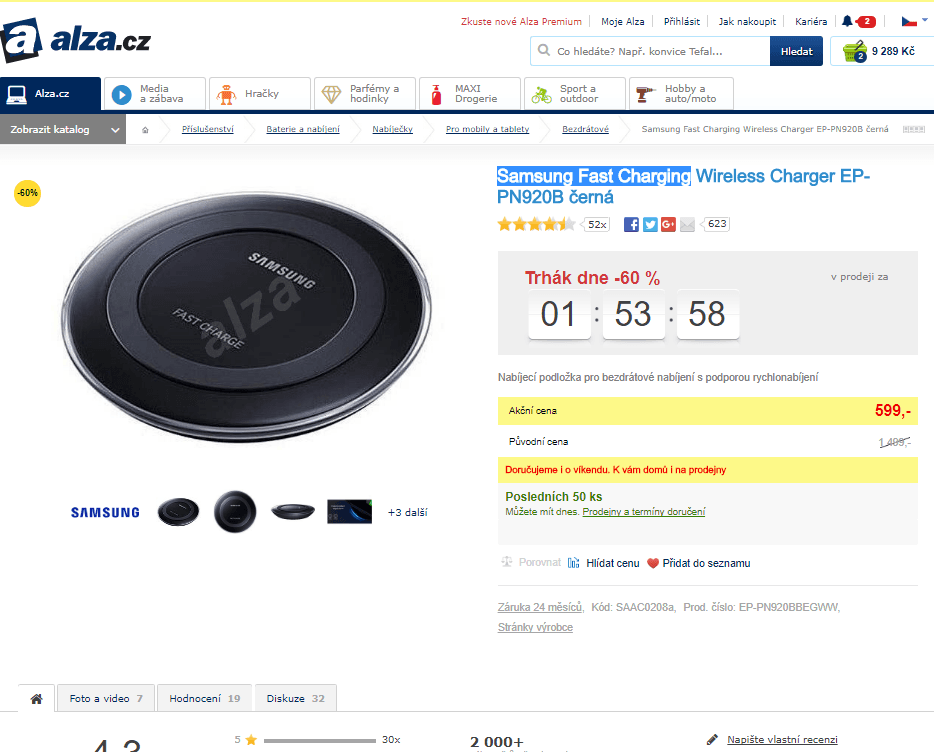Open Sport a outdoor category

pyautogui.click(x=575, y=94)
